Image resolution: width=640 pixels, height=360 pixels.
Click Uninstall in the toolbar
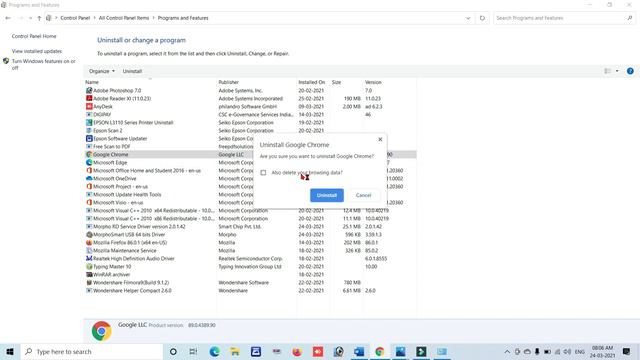coord(132,71)
